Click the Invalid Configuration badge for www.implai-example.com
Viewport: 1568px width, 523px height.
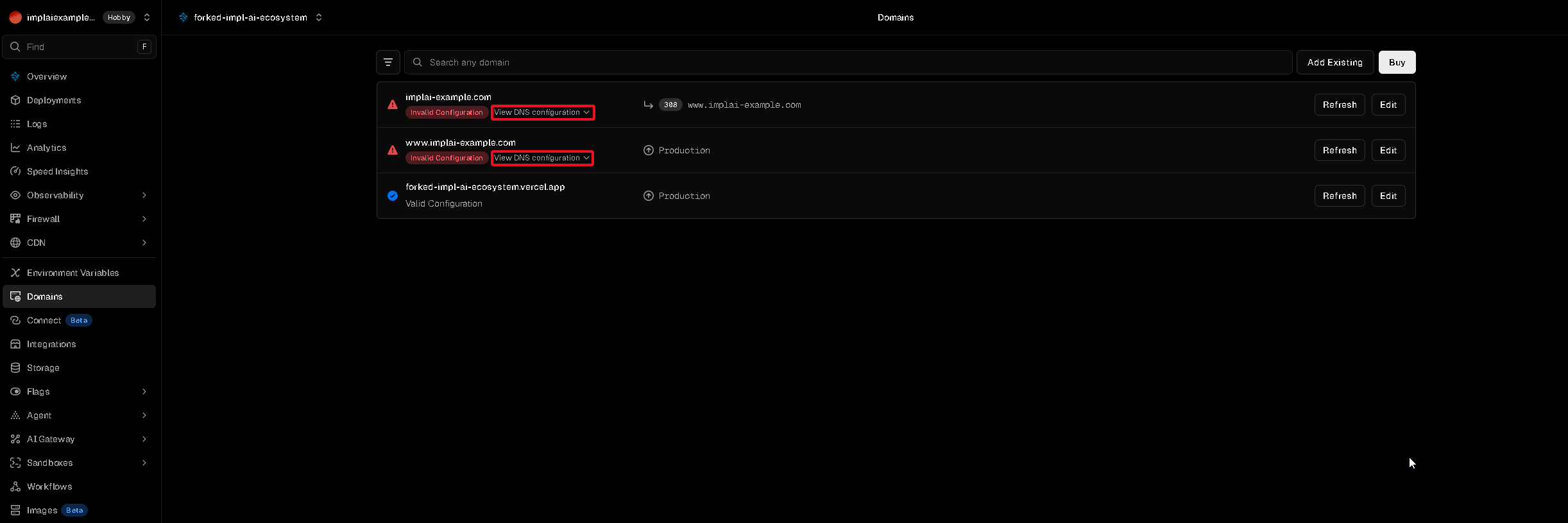coord(447,158)
